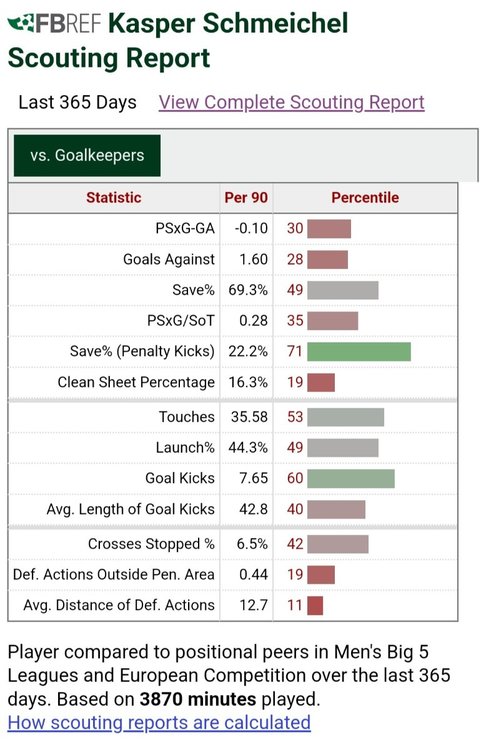
Task: Click the Percentile column header
Action: pyautogui.click(x=365, y=198)
